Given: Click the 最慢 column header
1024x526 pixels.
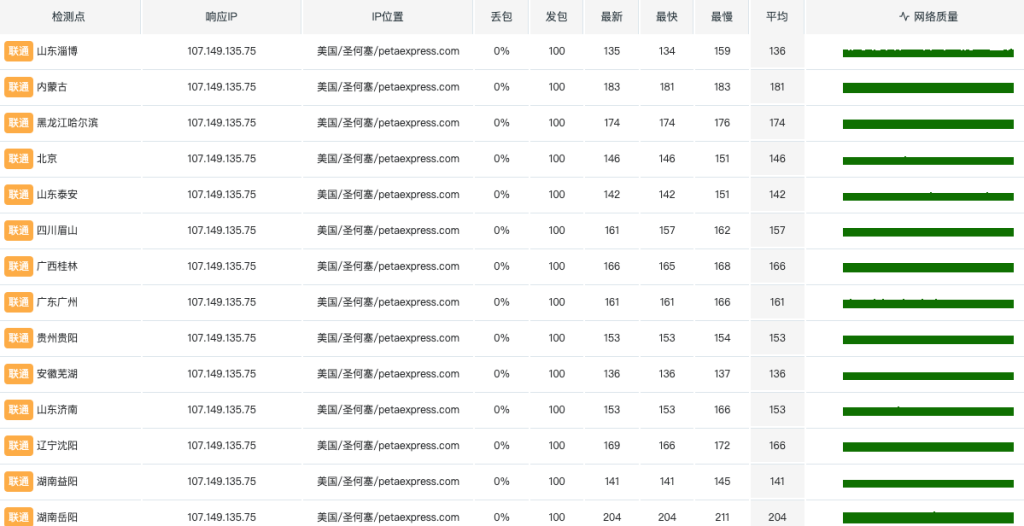Looking at the screenshot, I should point(722,17).
